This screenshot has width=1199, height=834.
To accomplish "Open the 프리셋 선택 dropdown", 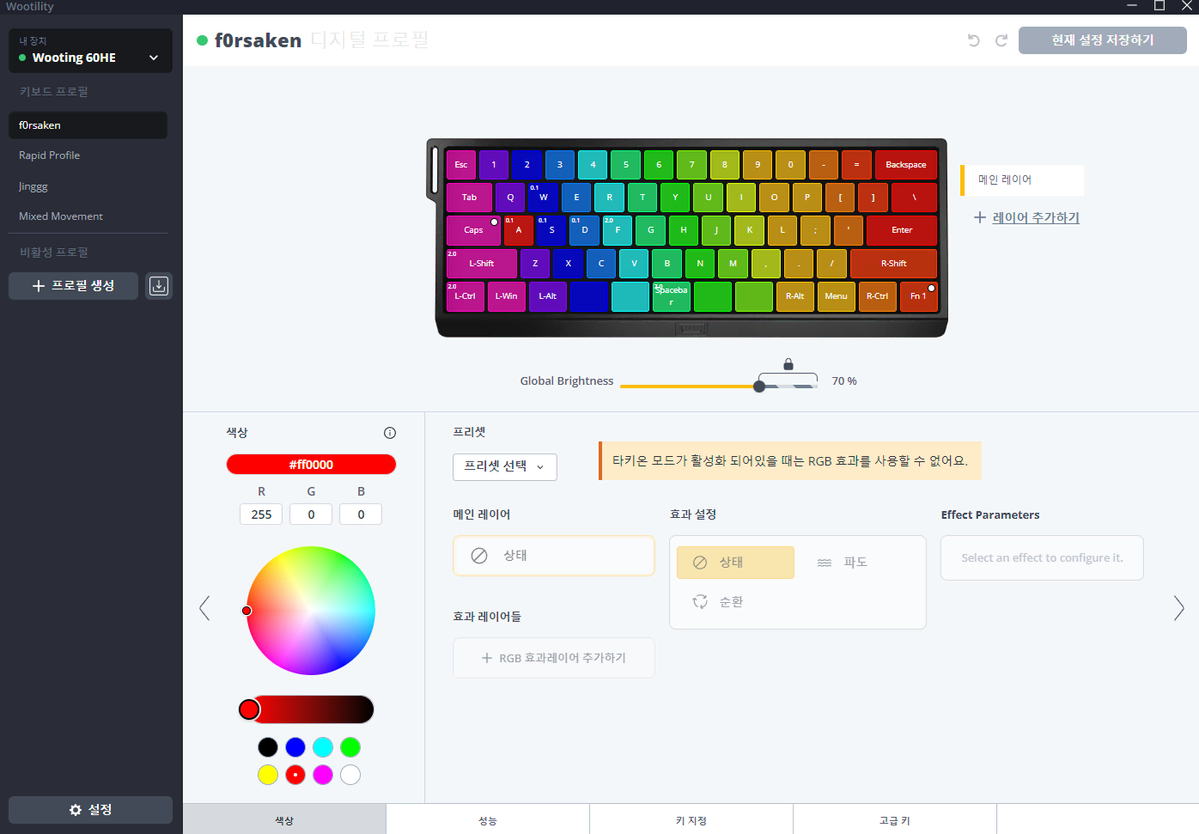I will click(x=505, y=466).
